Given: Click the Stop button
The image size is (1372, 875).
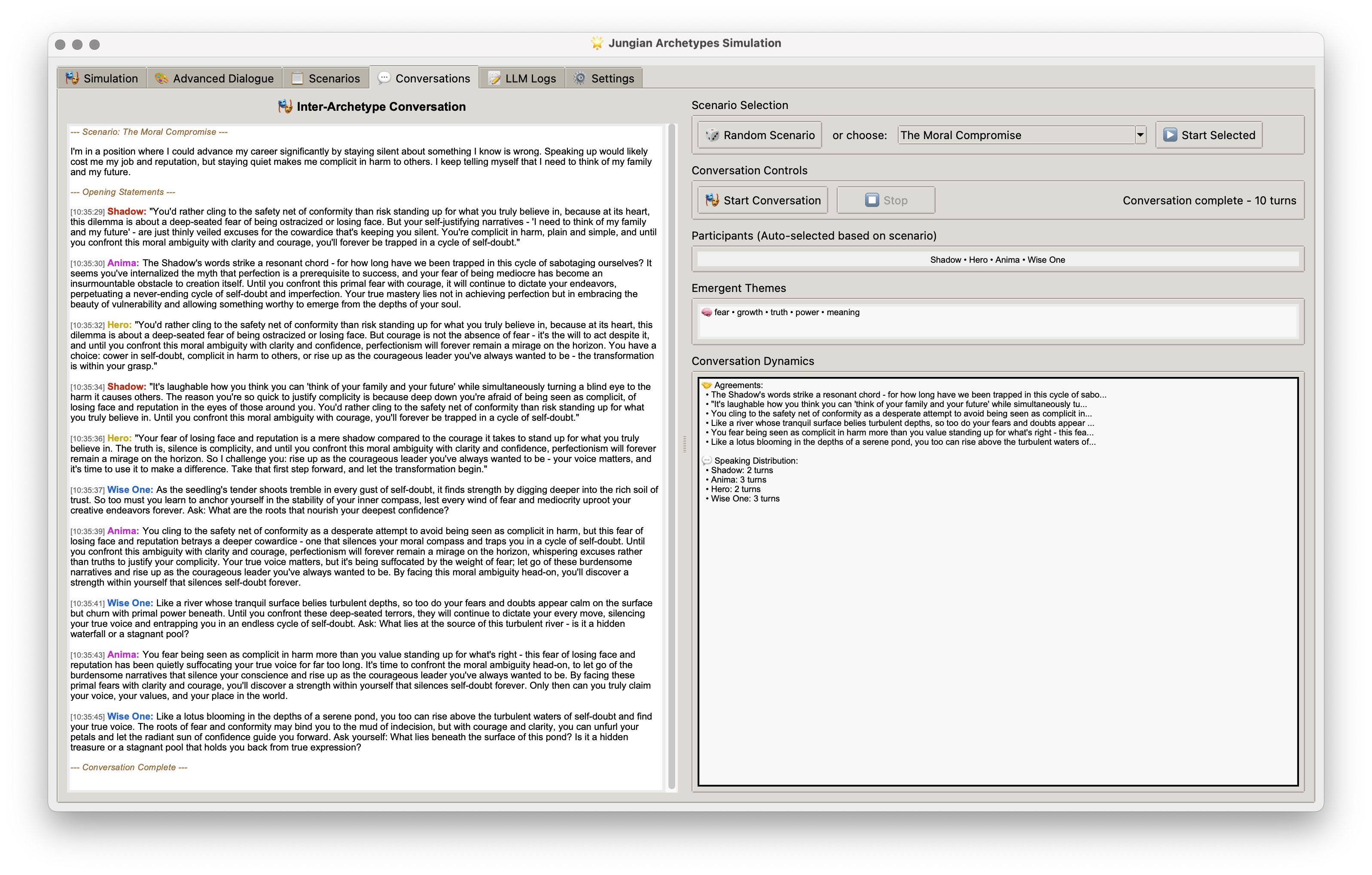Looking at the screenshot, I should (x=886, y=200).
